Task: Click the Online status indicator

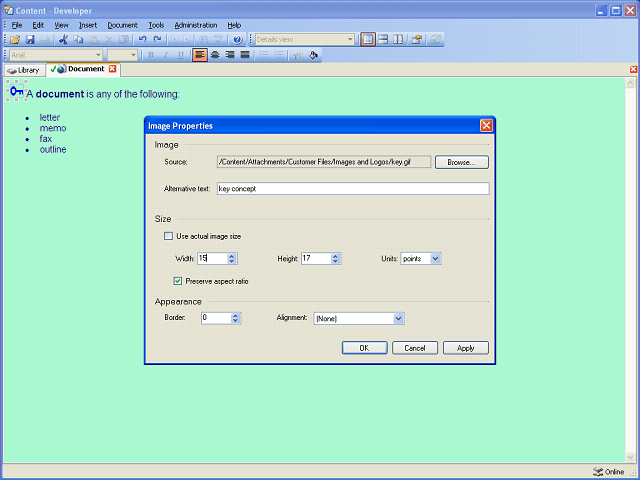Action: pyautogui.click(x=609, y=472)
